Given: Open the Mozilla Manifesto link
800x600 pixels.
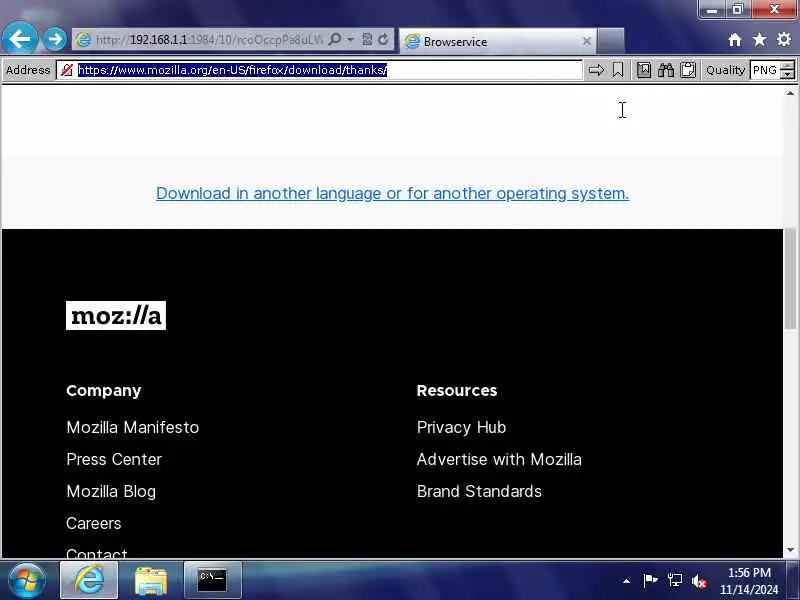Looking at the screenshot, I should pyautogui.click(x=133, y=427).
